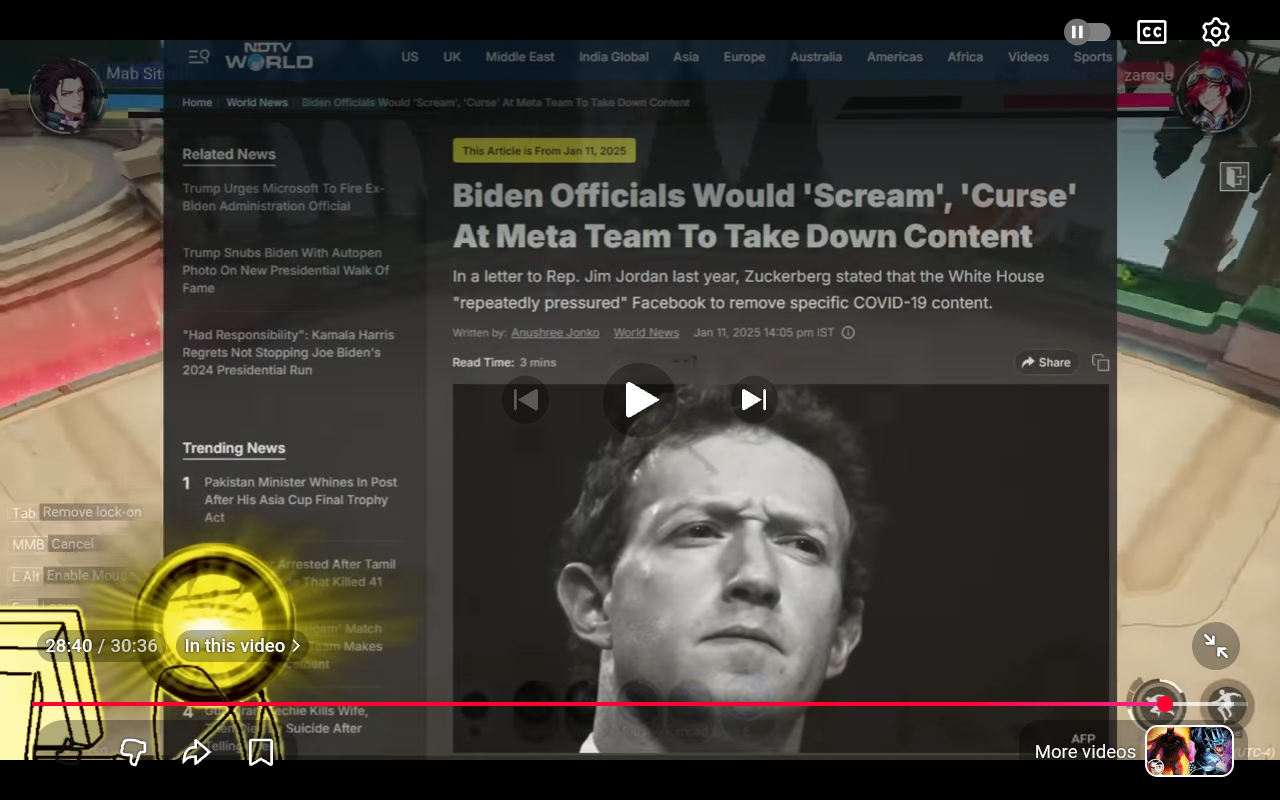The image size is (1280, 800).
Task: Open the Sports nav item
Action: point(1093,57)
